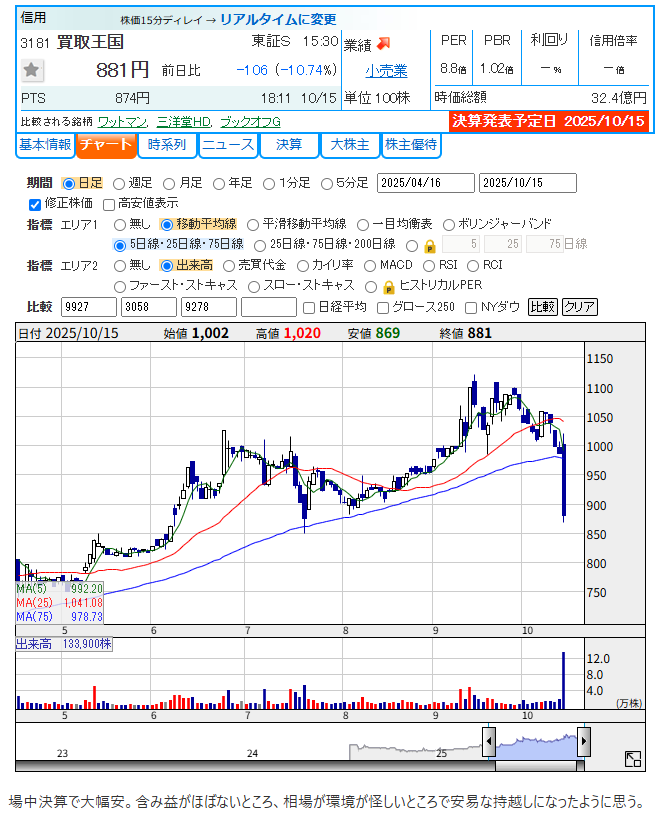Screen dimensions: 670x823
Task: Select 無し for indicator area 1
Action: (x=120, y=225)
